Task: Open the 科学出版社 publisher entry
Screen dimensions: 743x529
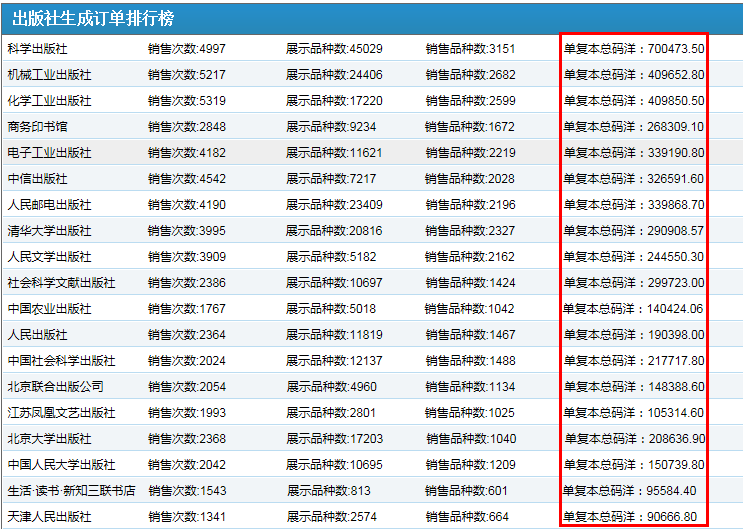Action: click(x=38, y=49)
